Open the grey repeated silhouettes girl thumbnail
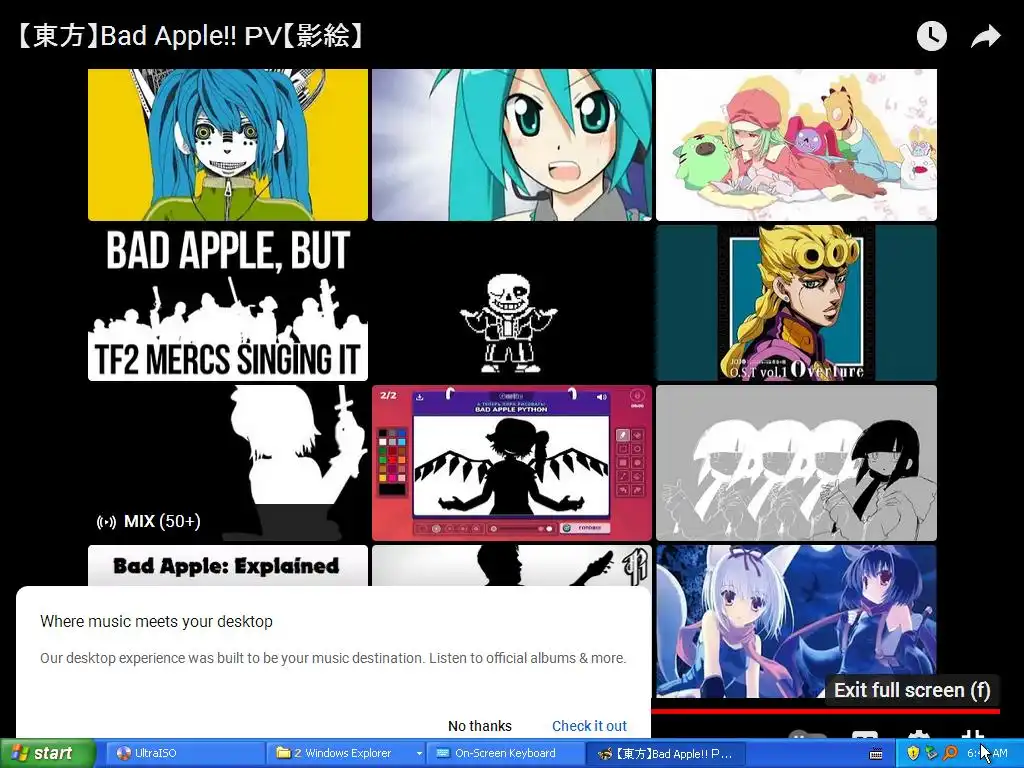This screenshot has height=768, width=1024. pos(796,463)
